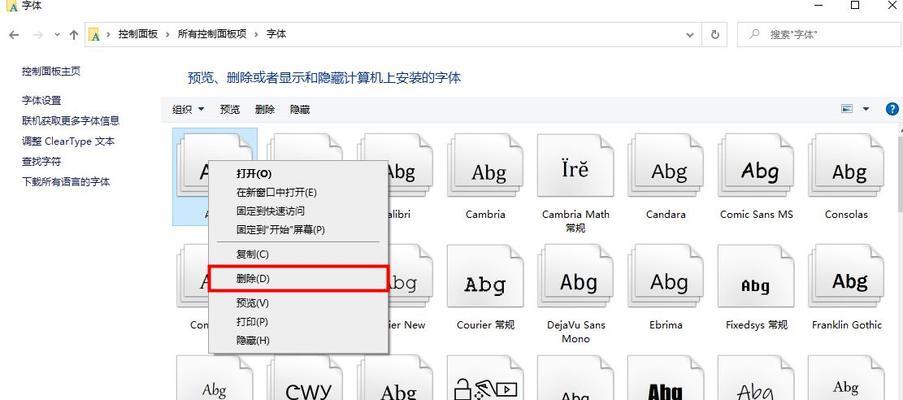Select the DejaVu Sans Mono font icon
This screenshot has height=400, width=903.
[x=575, y=277]
